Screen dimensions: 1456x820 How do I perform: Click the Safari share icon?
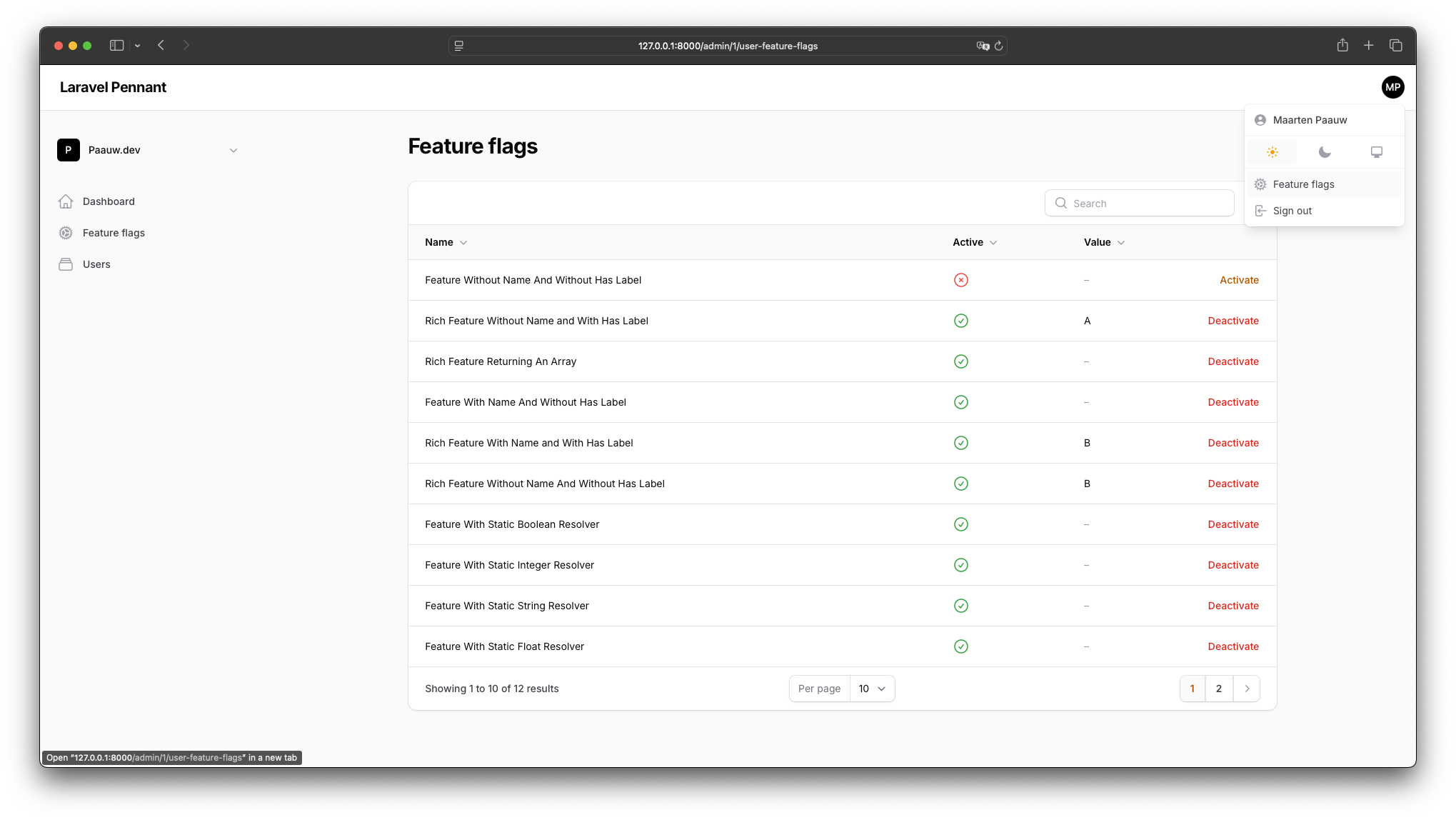pyautogui.click(x=1342, y=45)
